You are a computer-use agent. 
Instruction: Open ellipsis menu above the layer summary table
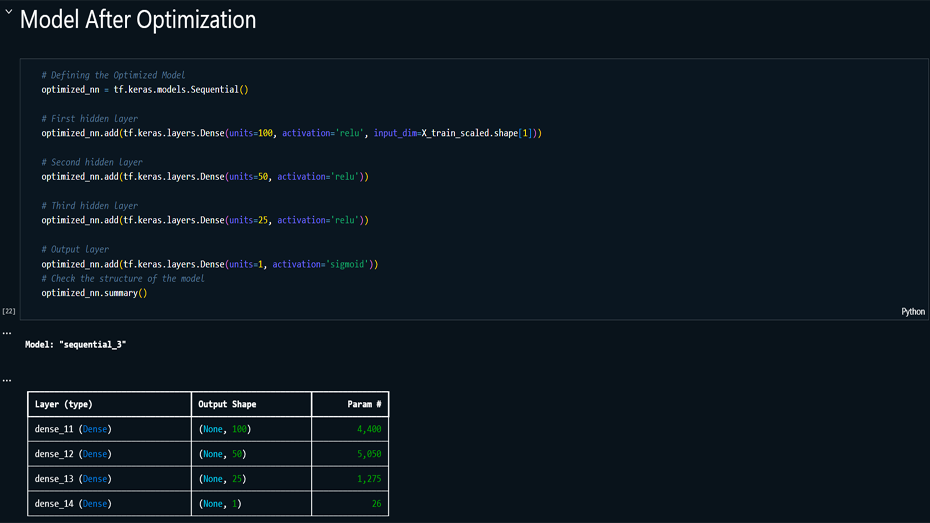[x=7, y=380]
